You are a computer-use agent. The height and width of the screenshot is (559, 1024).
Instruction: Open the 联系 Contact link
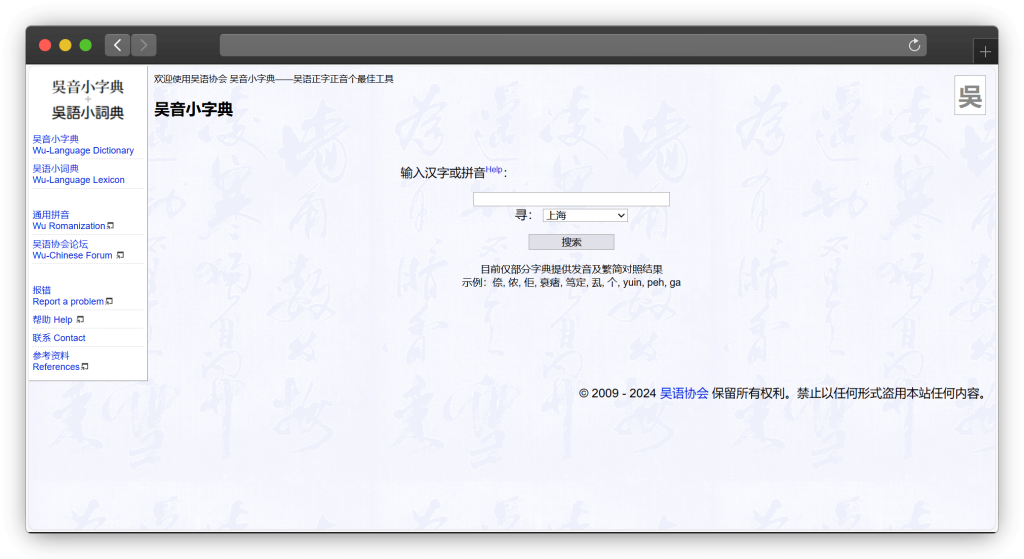tap(59, 338)
